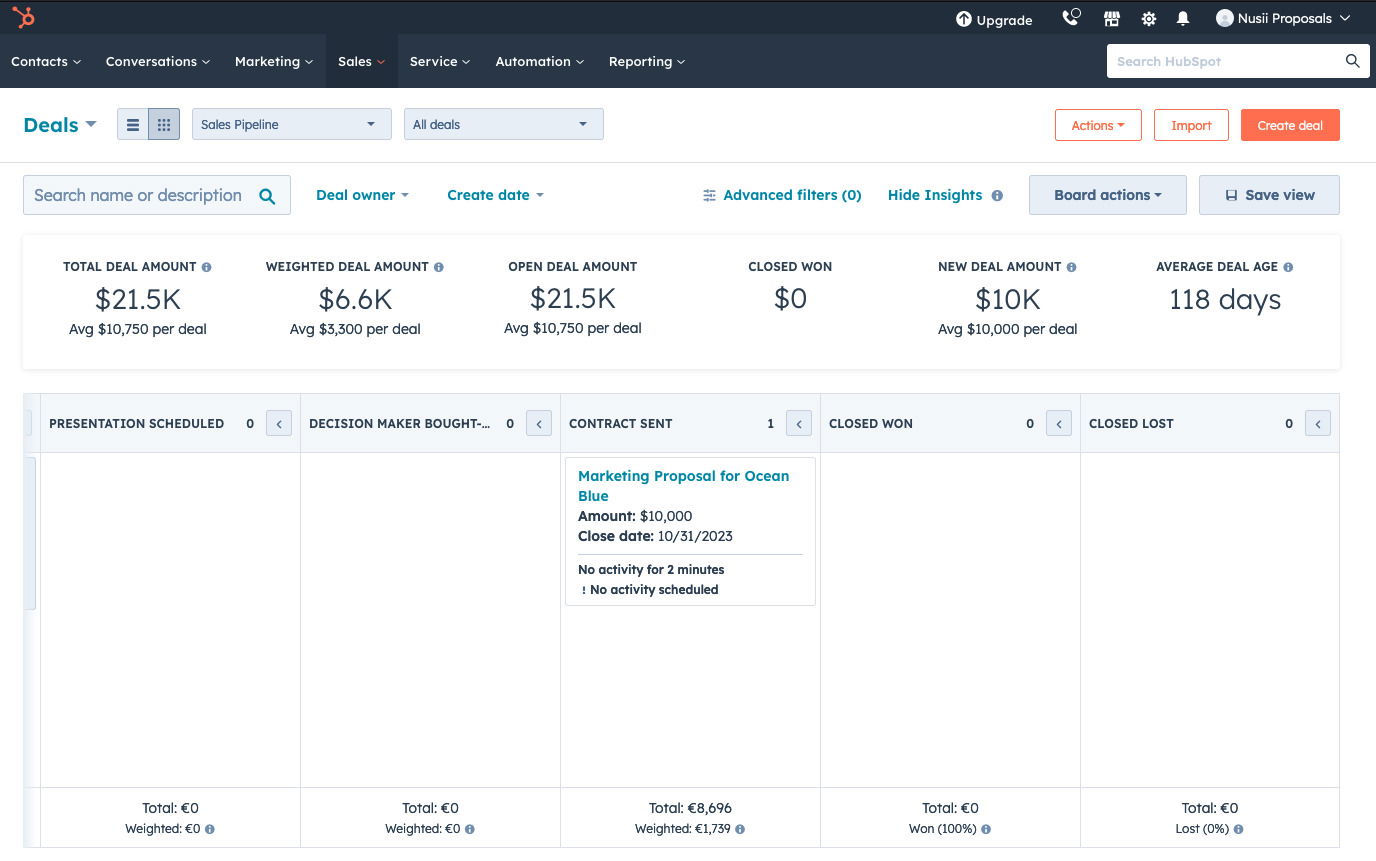Screen dimensions: 1376x861
Task: Open the HubSpot Marketplace icon
Action: coord(1111,18)
